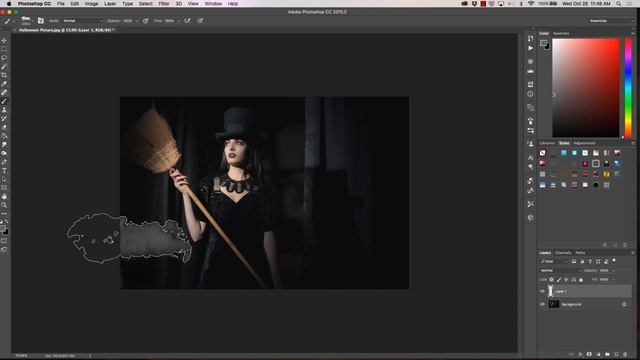Select the Move tool
640x360 pixels.
point(4,40)
